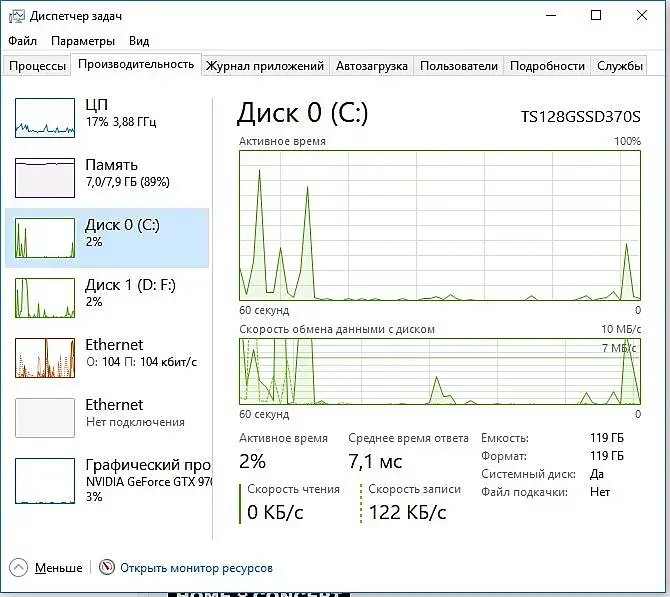Click the Диск 0 (C:) graph thumbnail

click(x=45, y=237)
